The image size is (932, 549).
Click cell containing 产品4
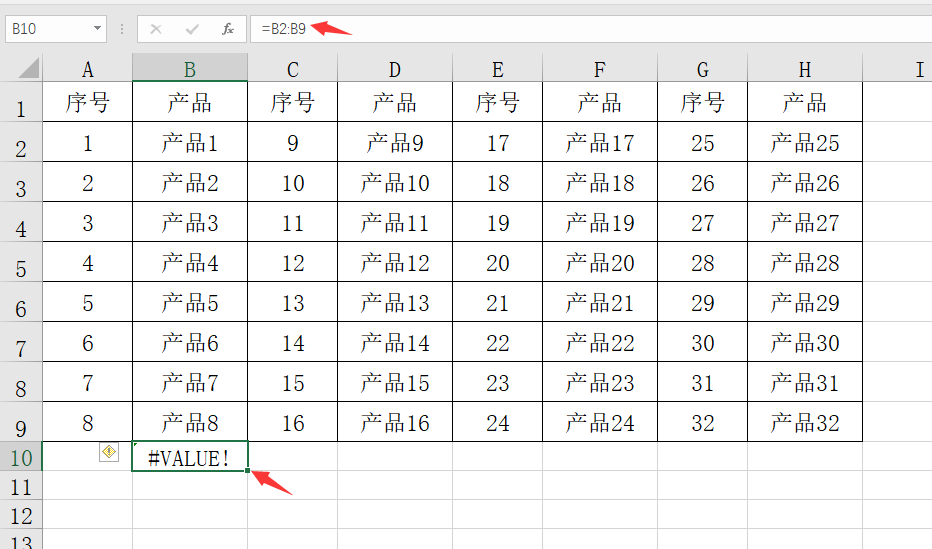pos(190,262)
